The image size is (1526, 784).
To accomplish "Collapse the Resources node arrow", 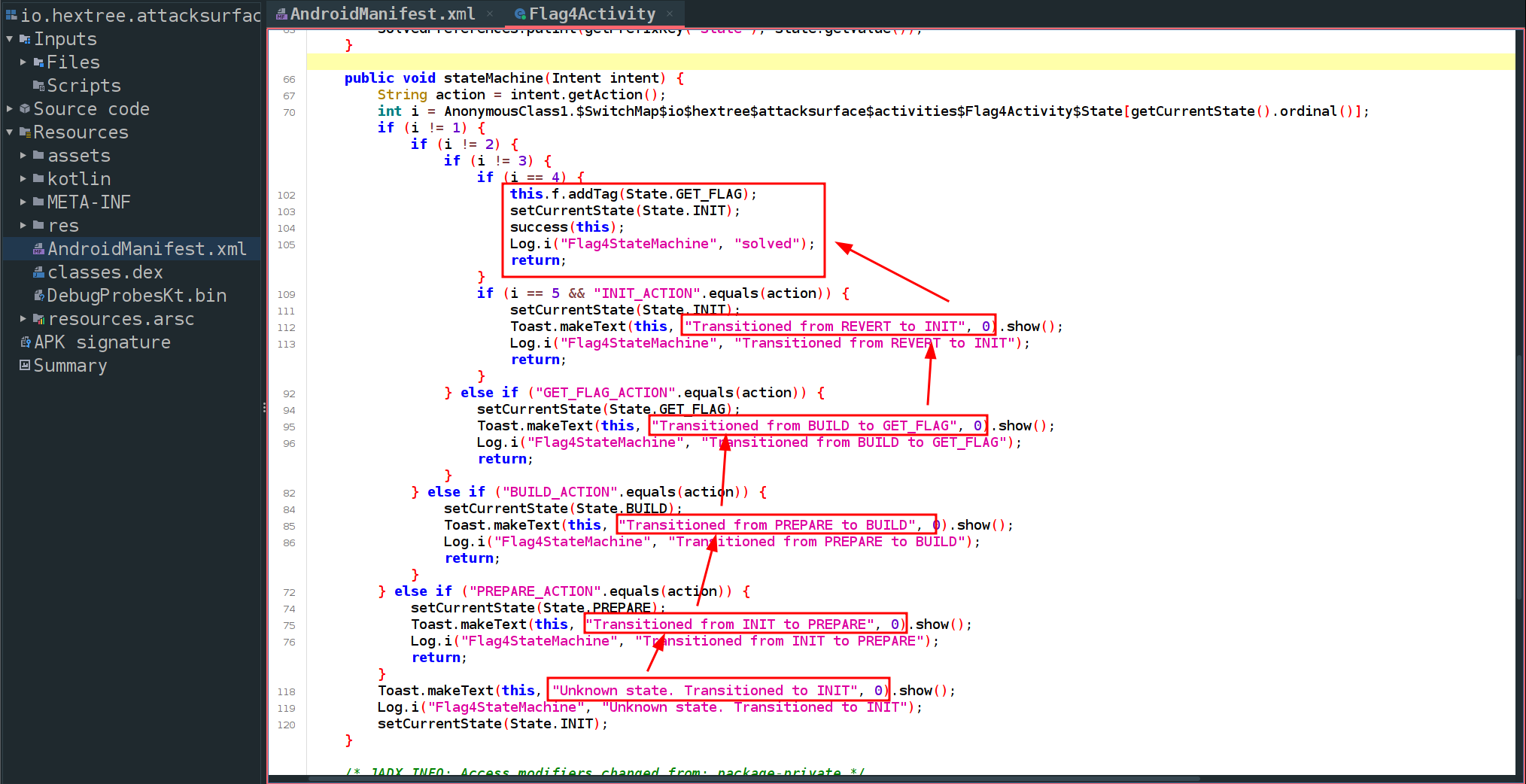I will click(9, 132).
